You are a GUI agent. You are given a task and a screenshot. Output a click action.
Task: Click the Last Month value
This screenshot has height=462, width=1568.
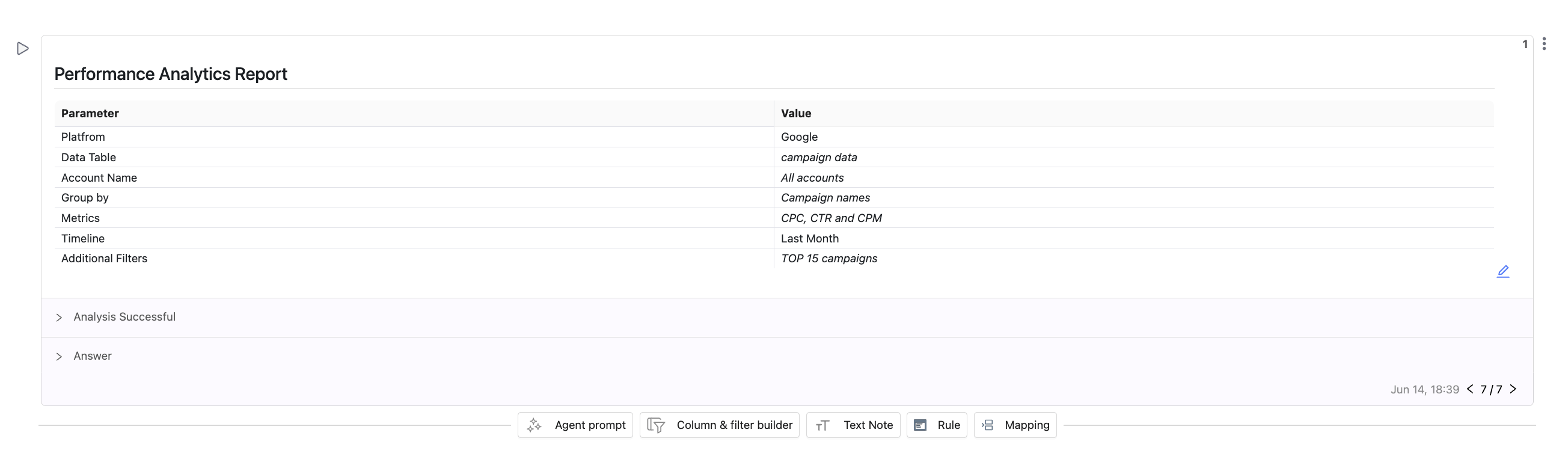click(810, 239)
